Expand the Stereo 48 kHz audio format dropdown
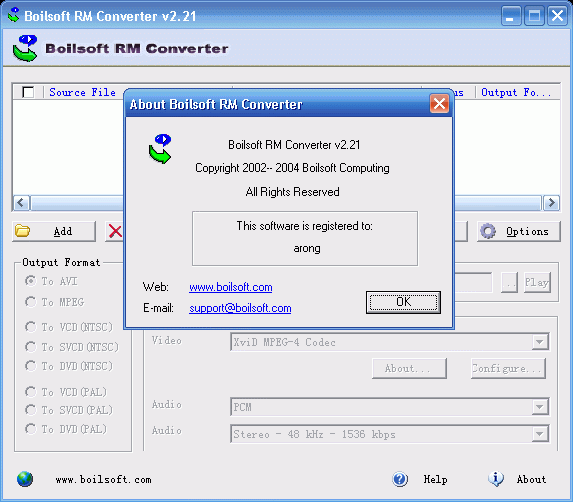Image resolution: width=573 pixels, height=502 pixels. [539, 434]
